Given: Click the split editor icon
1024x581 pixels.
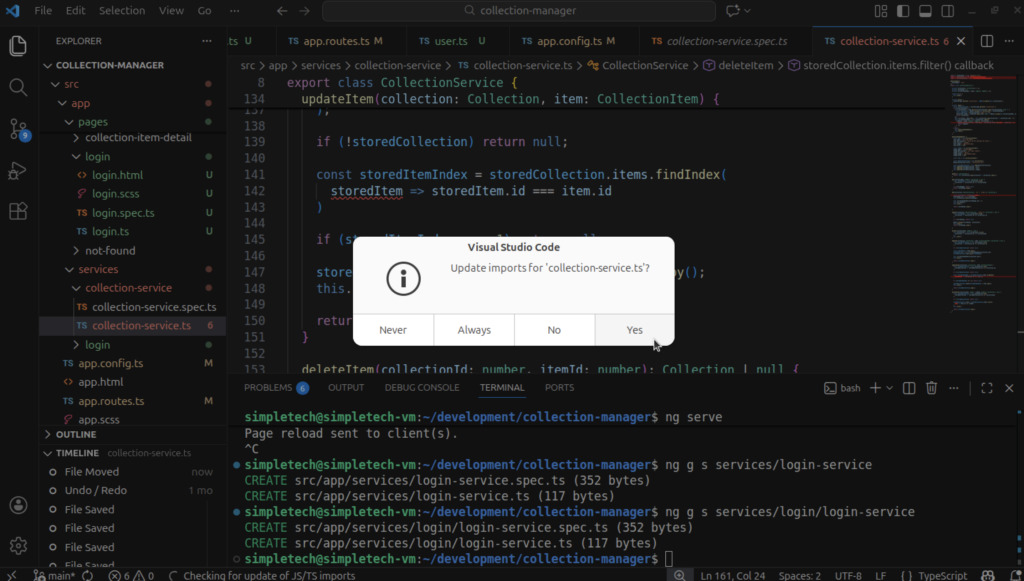Looking at the screenshot, I should [x=986, y=42].
